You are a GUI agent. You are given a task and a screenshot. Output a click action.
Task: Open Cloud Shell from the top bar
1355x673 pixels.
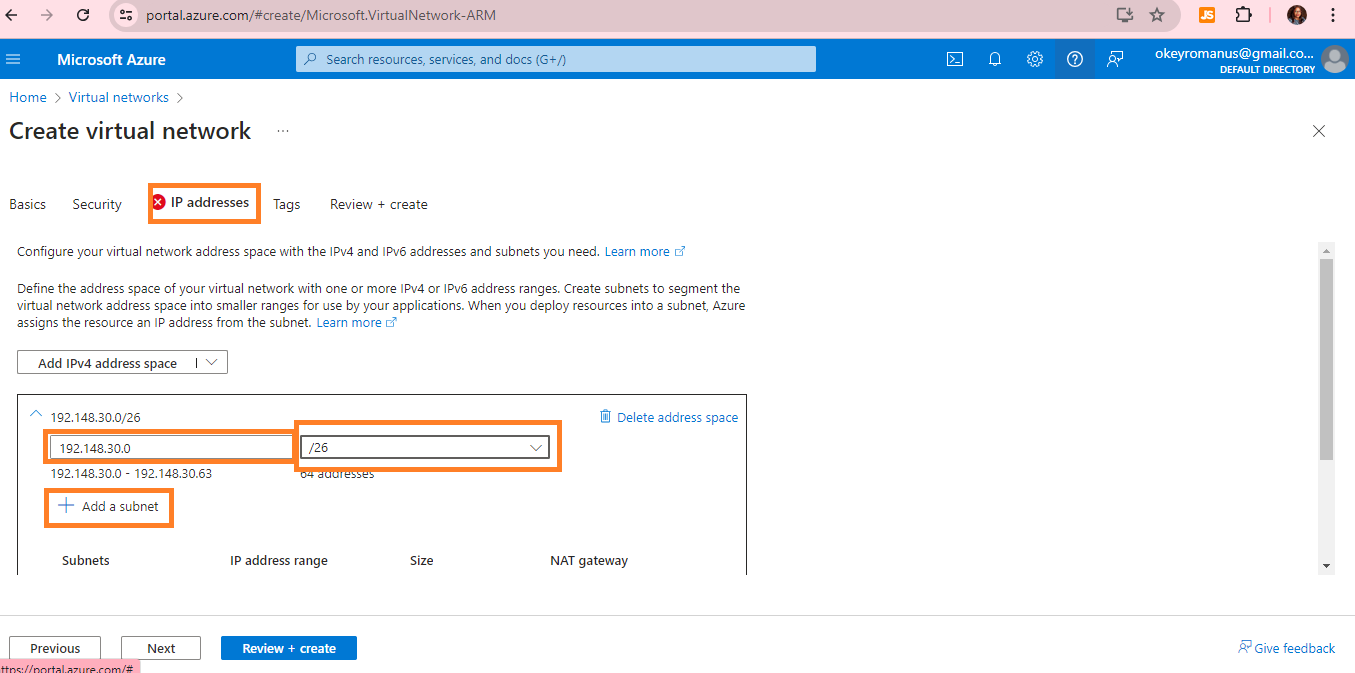pos(955,59)
